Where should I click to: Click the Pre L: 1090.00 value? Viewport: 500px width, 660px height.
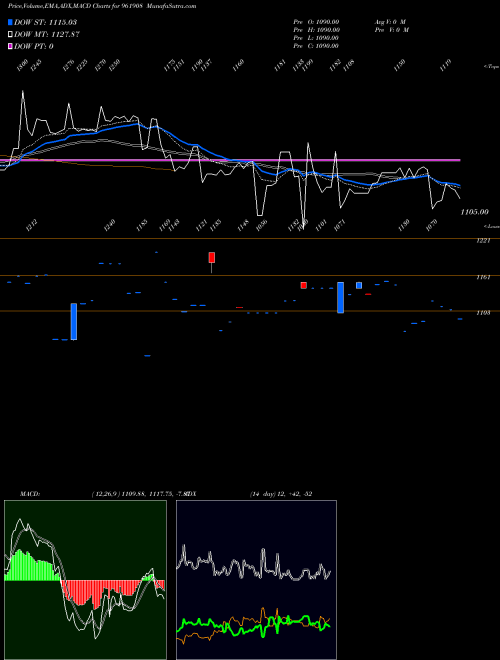316,38
